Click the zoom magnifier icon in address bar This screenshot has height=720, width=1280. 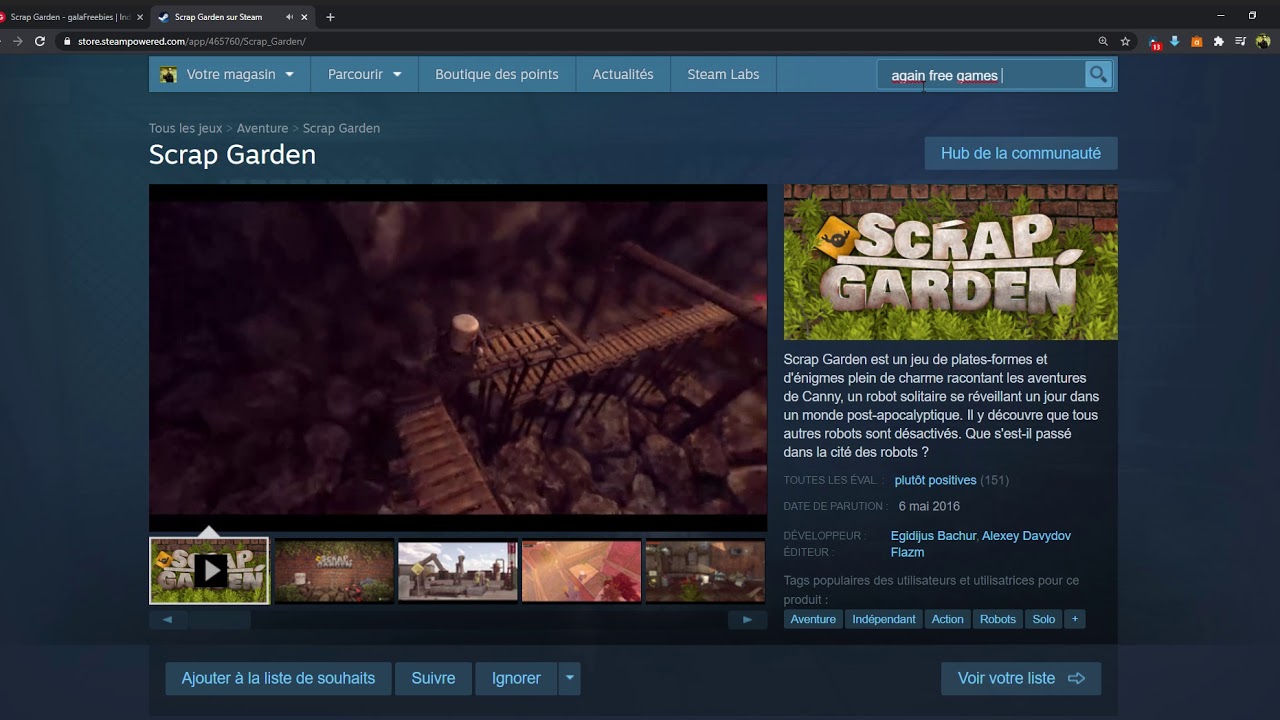point(1103,41)
